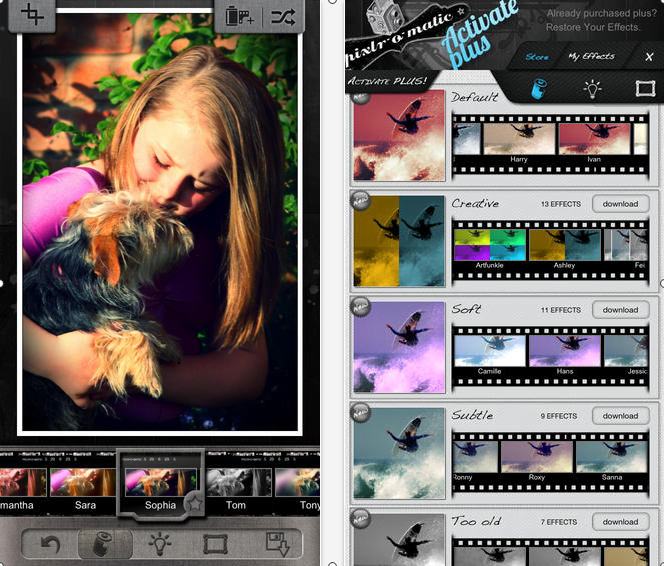The width and height of the screenshot is (664, 566).
Task: Open the Subtle pack large preview image
Action: coord(399,453)
